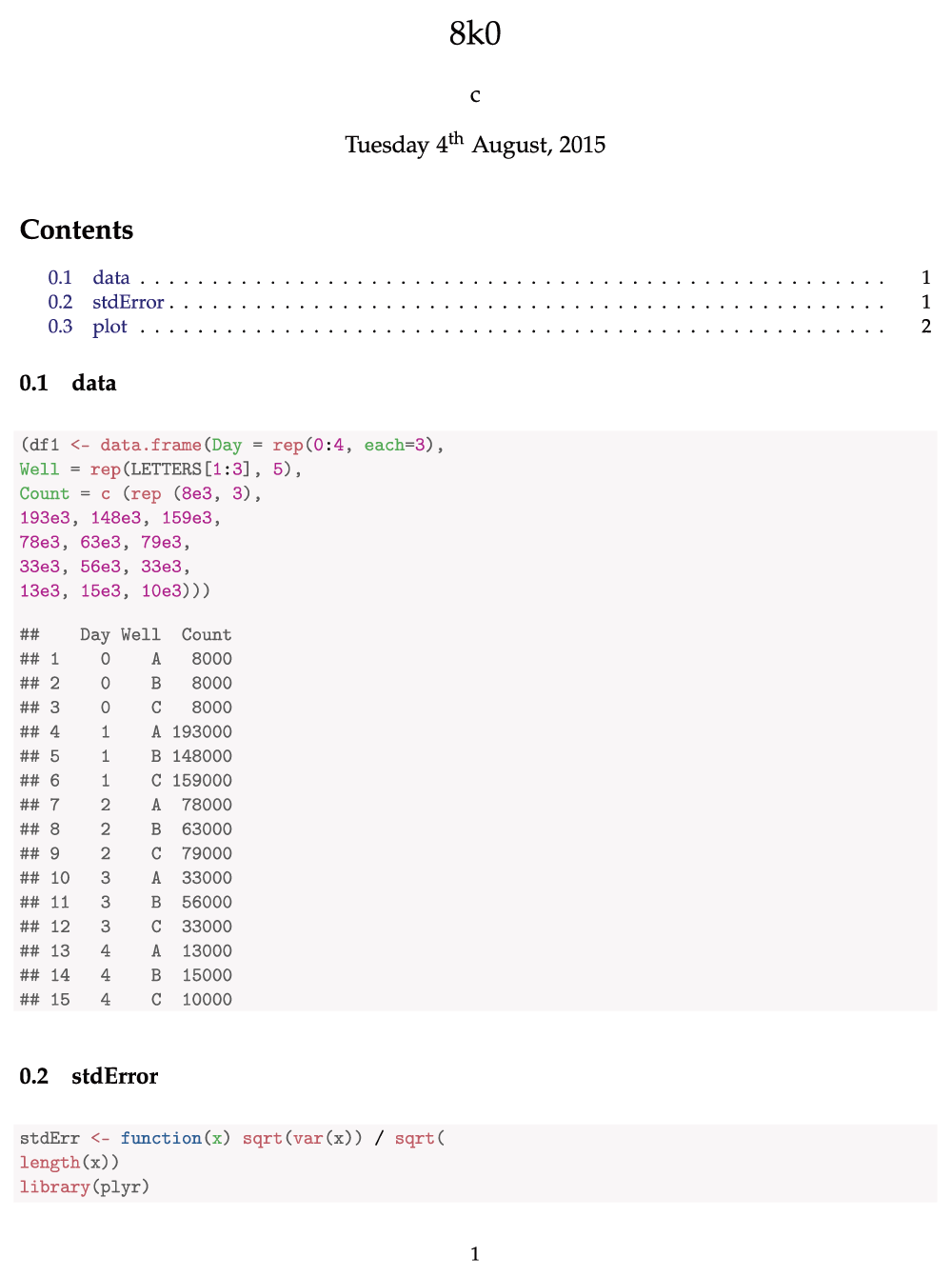The width and height of the screenshot is (952, 1277).
Task: Click the output row 15 with Count 10000
Action: [126, 999]
